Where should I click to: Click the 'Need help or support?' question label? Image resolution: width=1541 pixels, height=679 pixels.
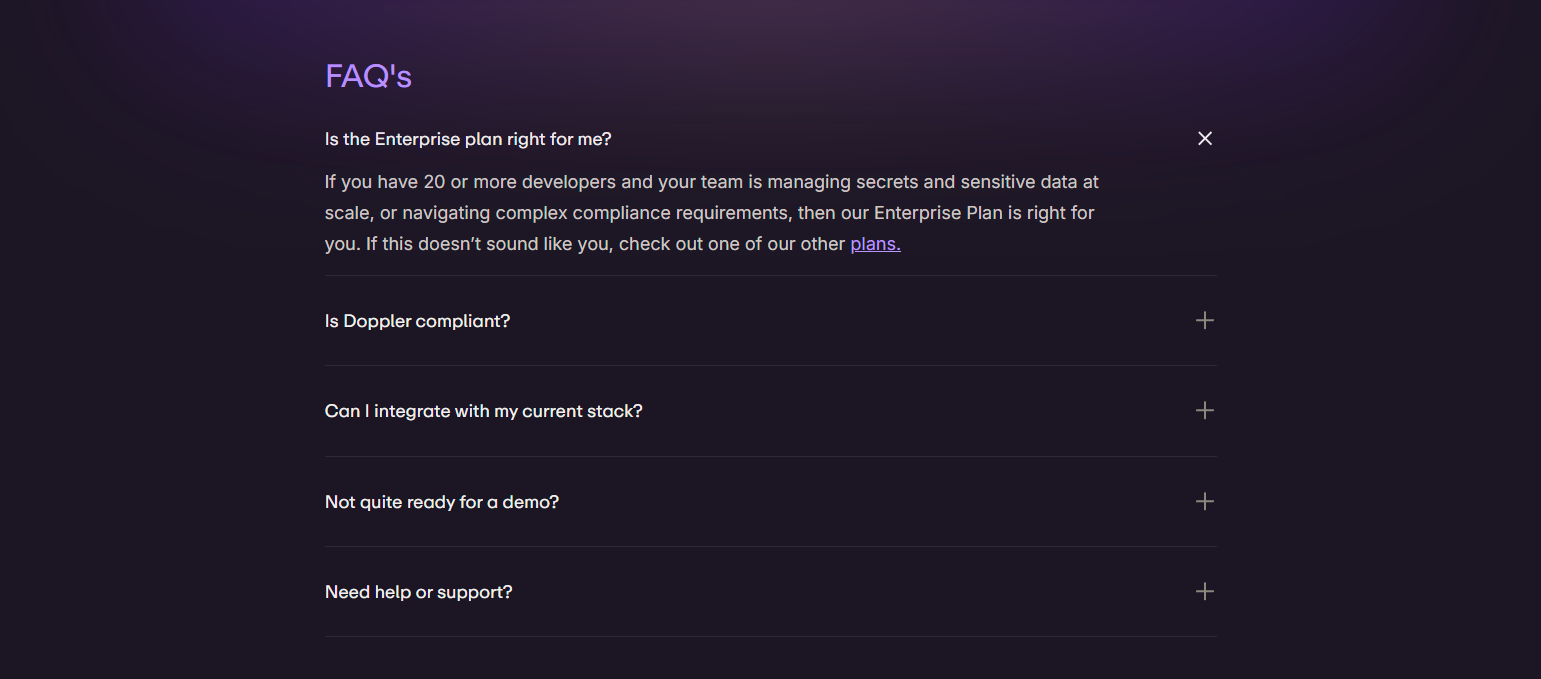point(418,591)
